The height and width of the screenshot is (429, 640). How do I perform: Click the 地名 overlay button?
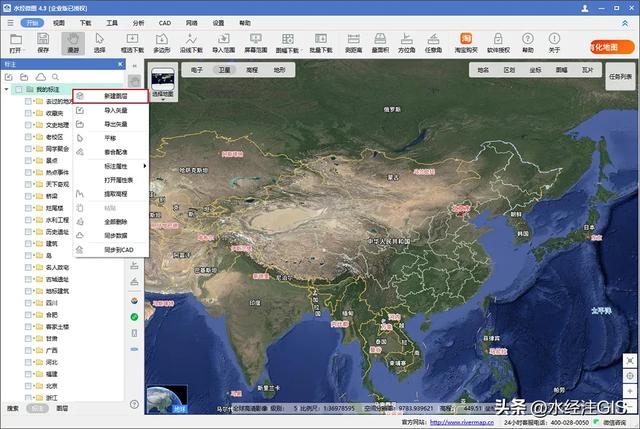click(483, 70)
